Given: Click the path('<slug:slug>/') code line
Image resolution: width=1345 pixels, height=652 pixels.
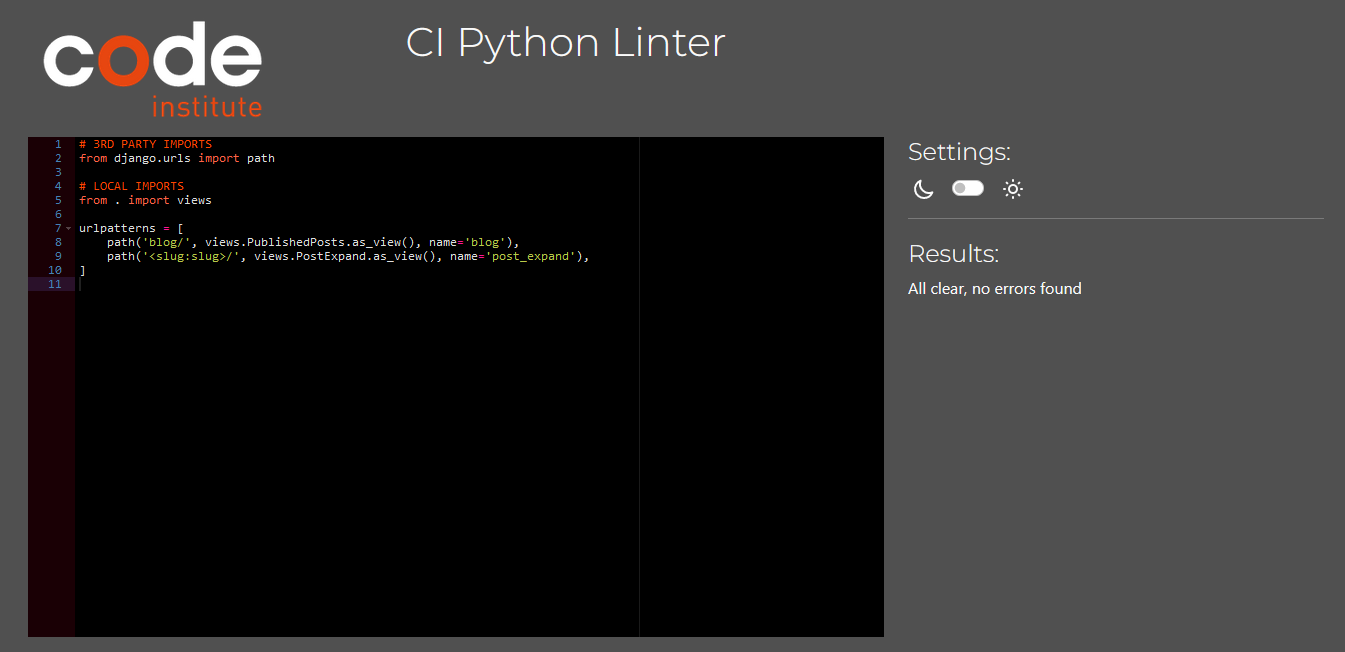Looking at the screenshot, I should [x=348, y=256].
